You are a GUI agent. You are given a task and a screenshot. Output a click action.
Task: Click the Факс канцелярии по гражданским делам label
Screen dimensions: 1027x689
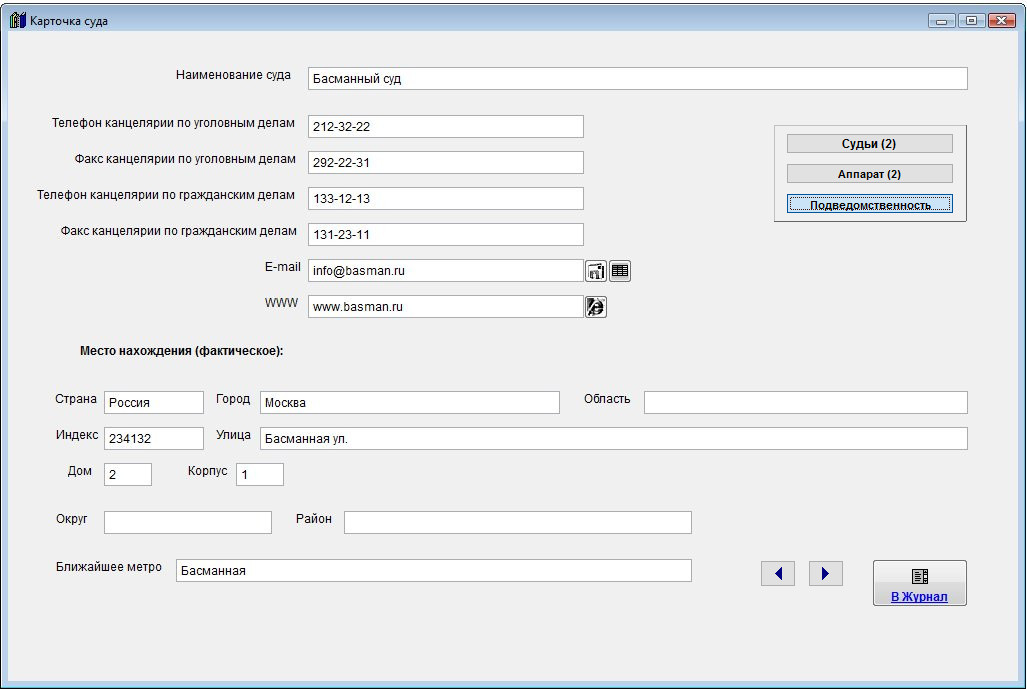(178, 231)
